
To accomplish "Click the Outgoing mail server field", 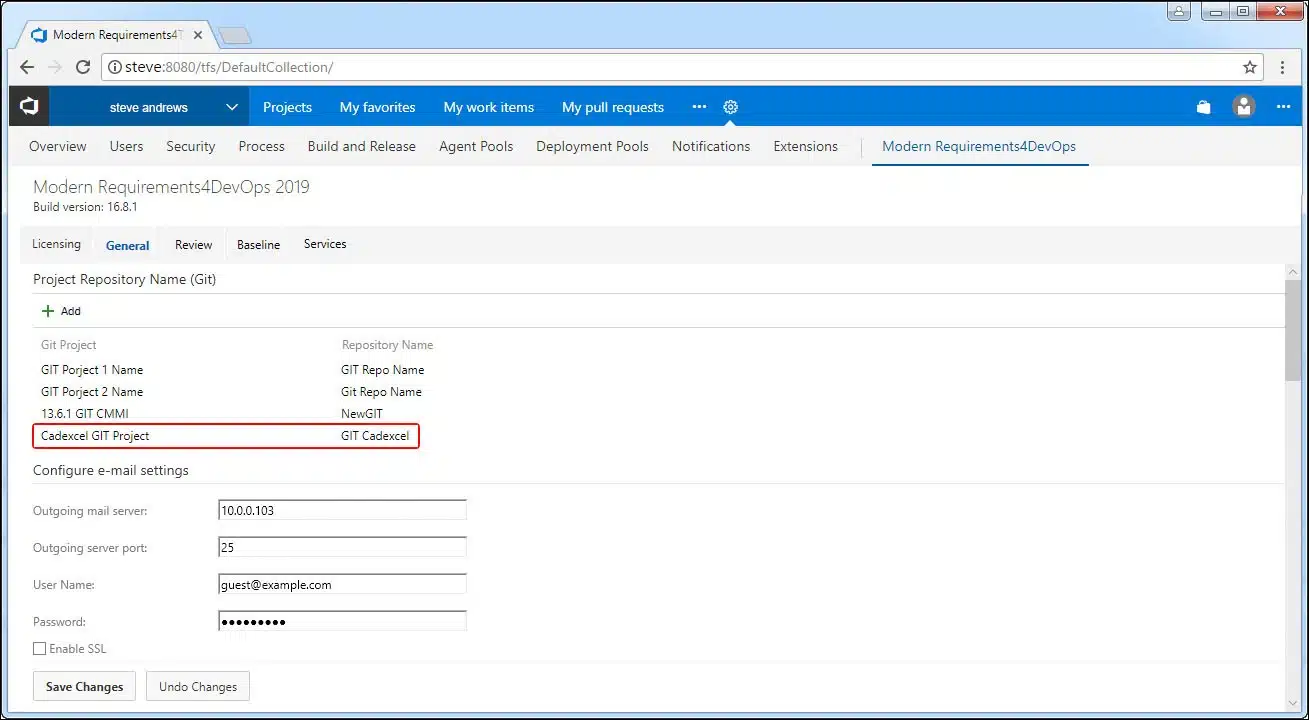I will click(342, 510).
